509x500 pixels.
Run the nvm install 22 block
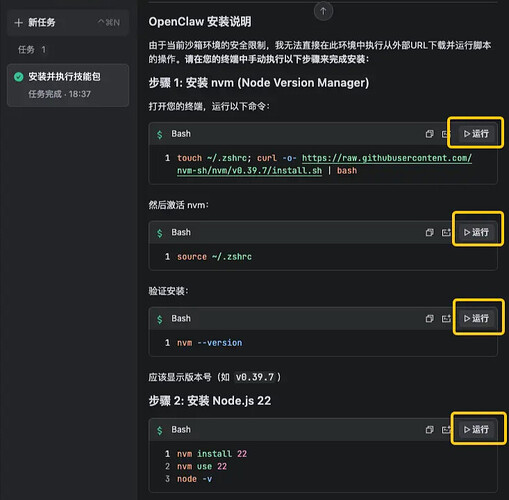tap(476, 429)
